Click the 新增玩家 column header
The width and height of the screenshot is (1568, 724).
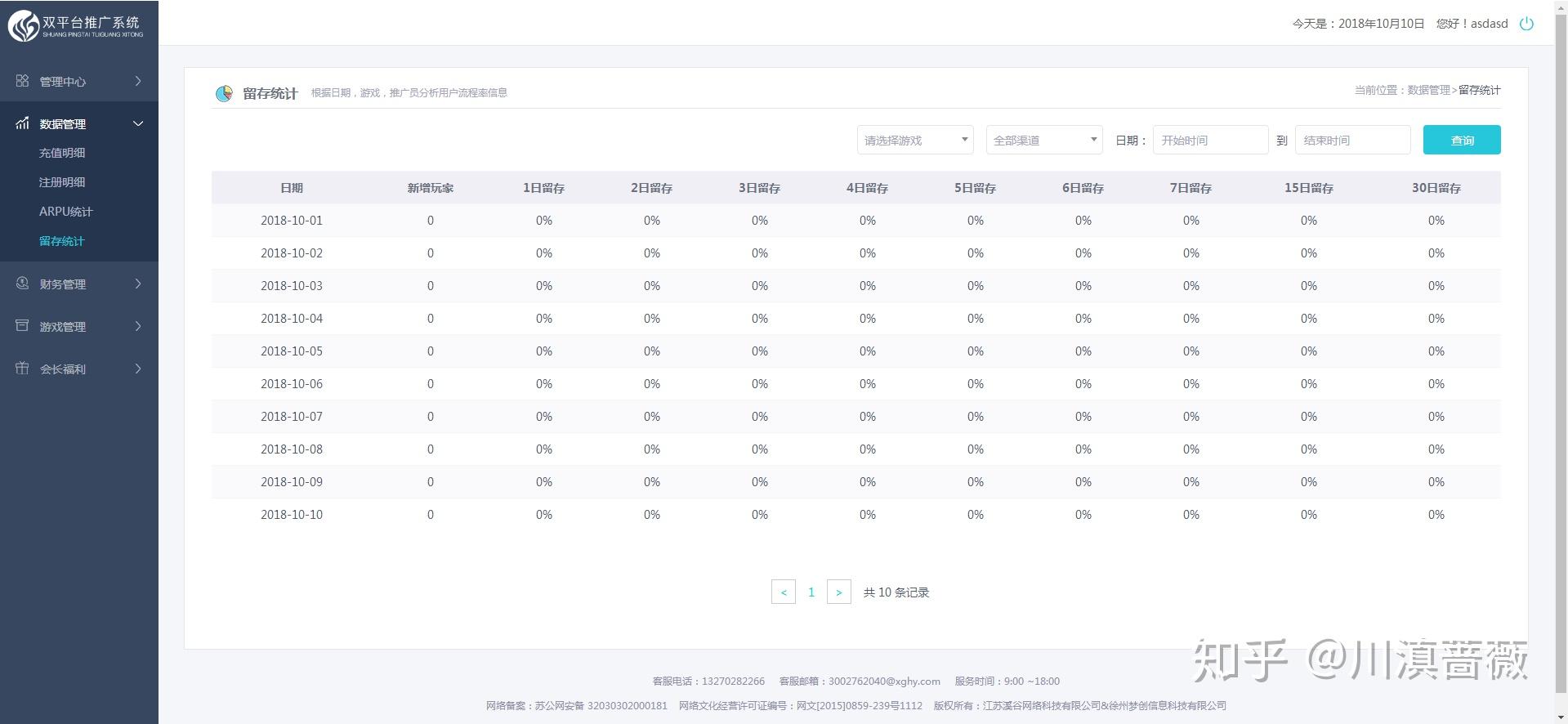tap(431, 188)
